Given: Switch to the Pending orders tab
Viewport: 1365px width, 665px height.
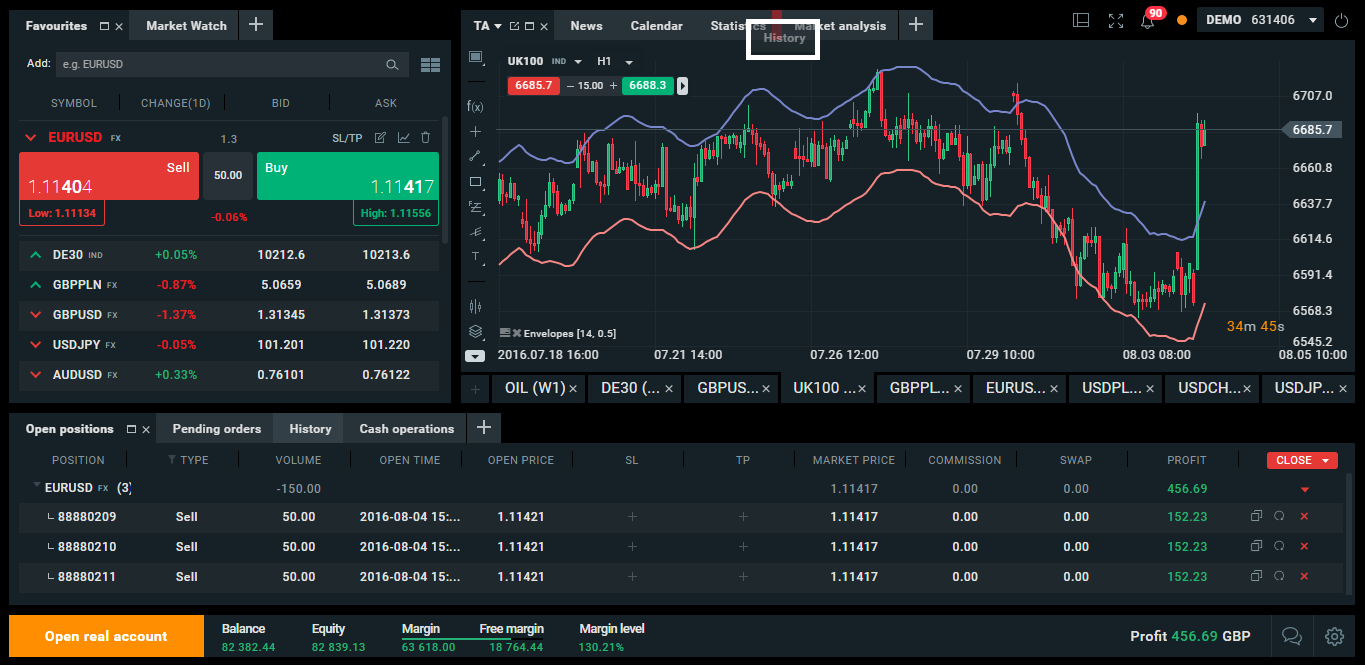Looking at the screenshot, I should coord(216,429).
